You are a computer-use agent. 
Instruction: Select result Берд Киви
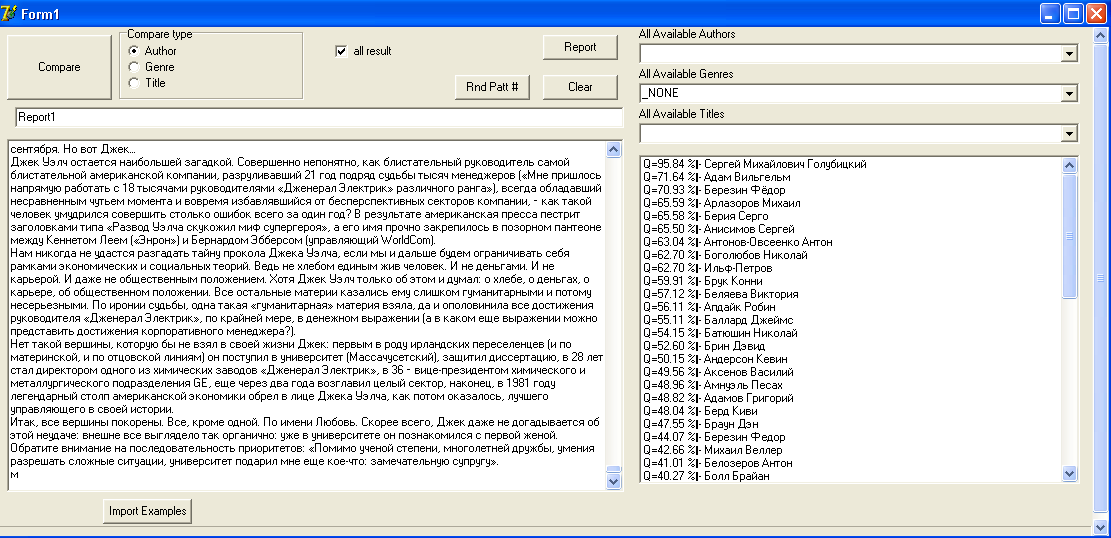point(701,411)
